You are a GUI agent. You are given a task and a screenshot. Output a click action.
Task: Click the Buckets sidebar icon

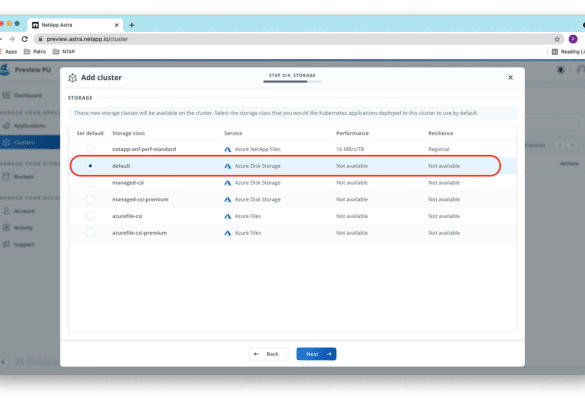[x=6, y=177]
